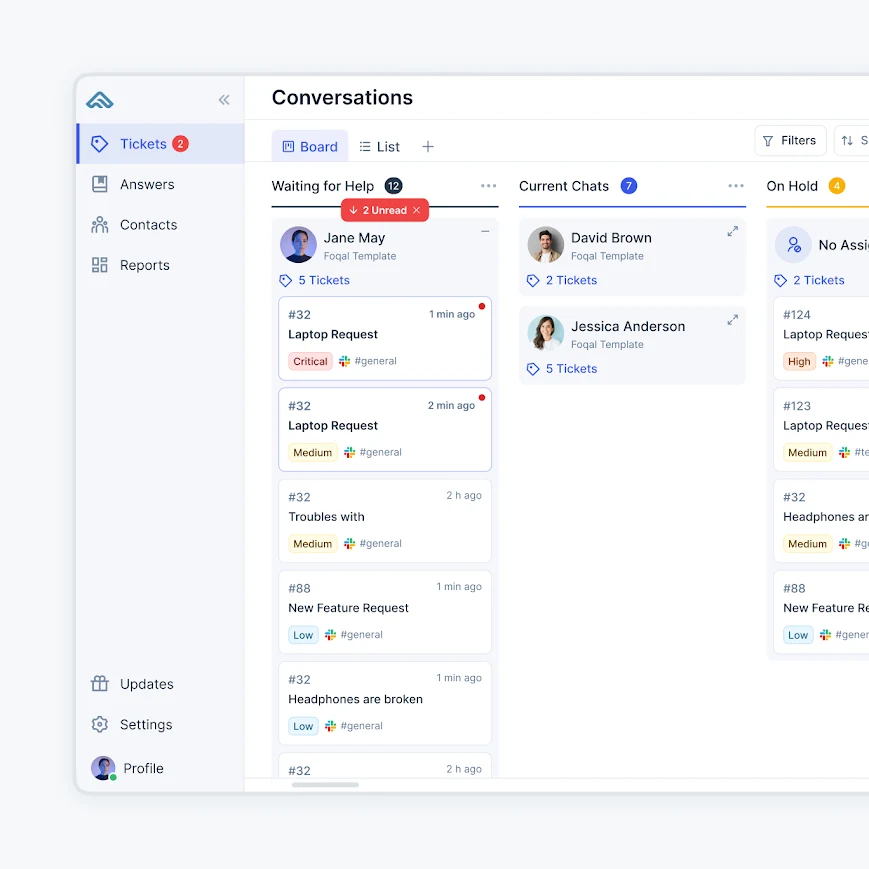Click the Filters button
The image size is (869, 869).
pyautogui.click(x=789, y=141)
